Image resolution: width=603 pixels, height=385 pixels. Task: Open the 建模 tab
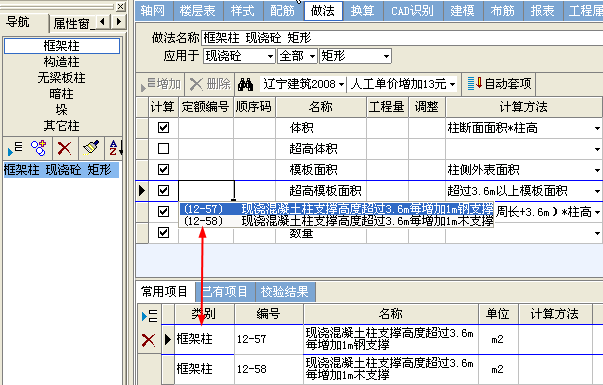[x=463, y=10]
